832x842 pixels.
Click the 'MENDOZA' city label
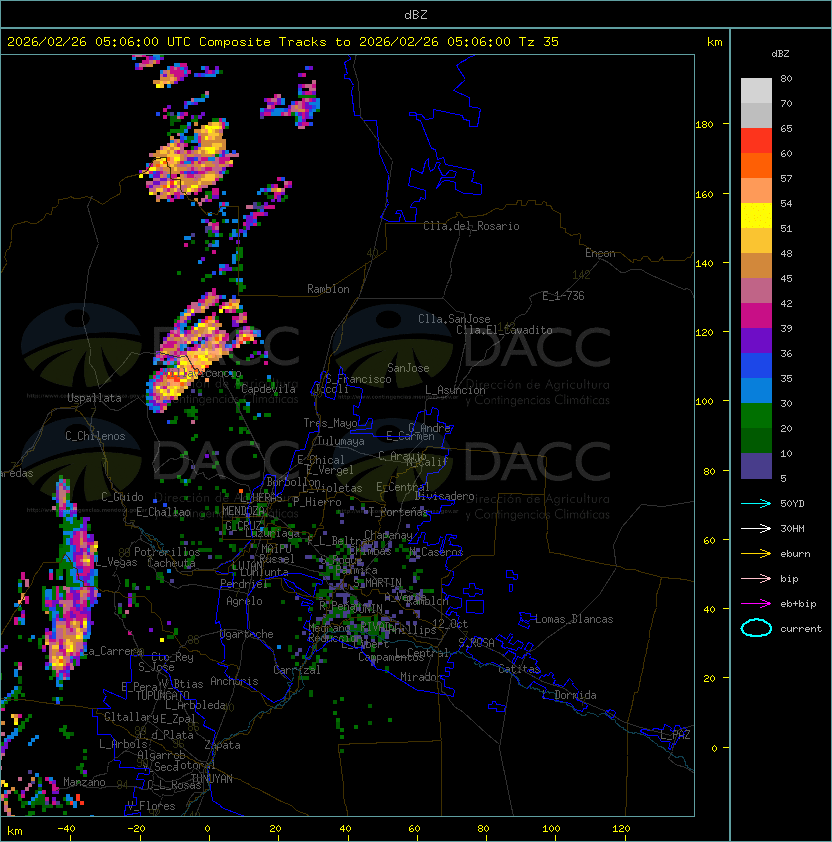243,511
